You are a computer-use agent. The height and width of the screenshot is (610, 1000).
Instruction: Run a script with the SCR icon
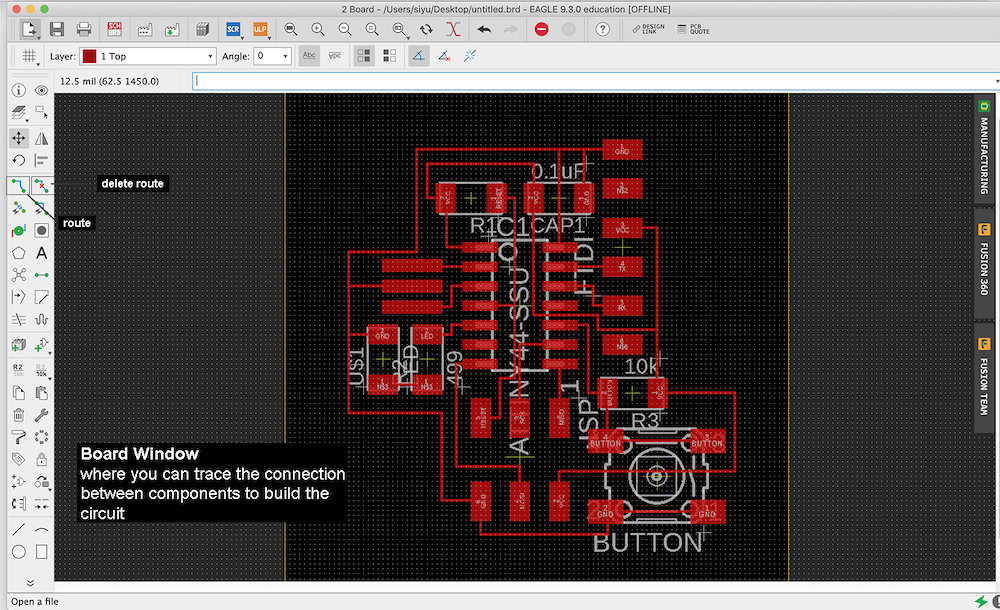(233, 29)
